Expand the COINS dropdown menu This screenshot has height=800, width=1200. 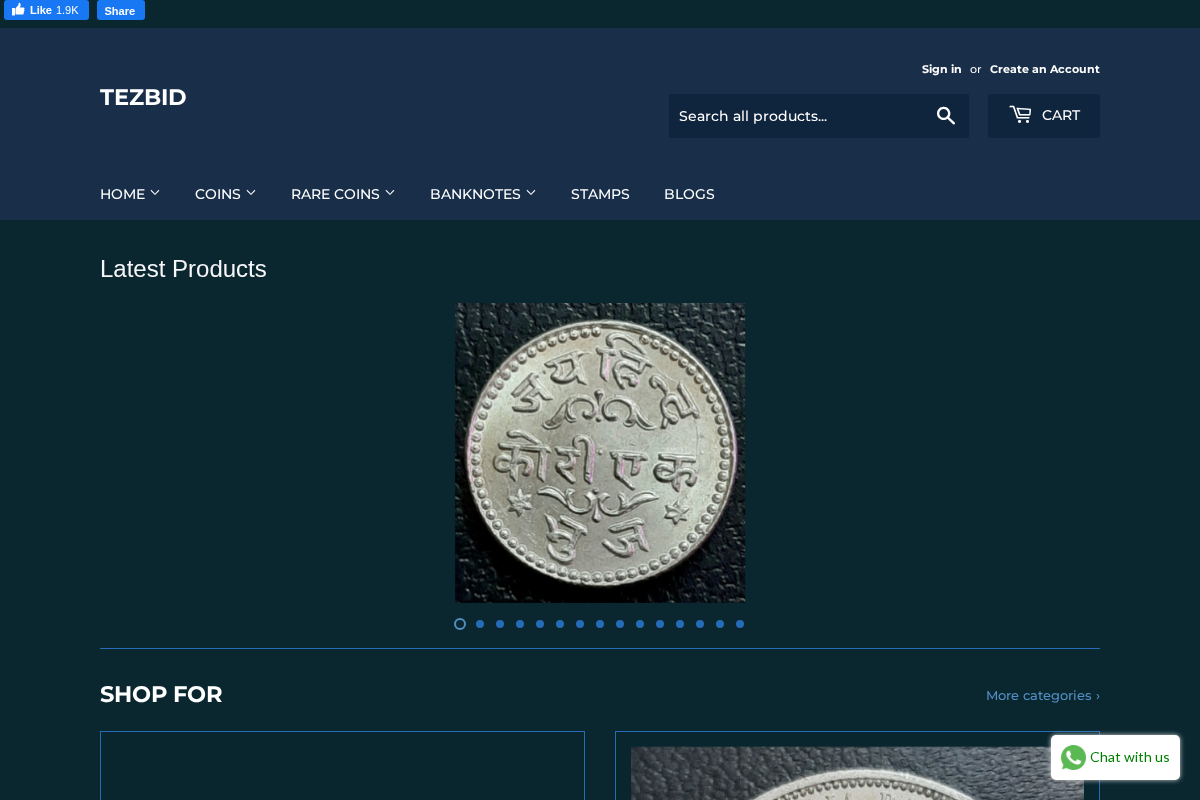point(225,194)
